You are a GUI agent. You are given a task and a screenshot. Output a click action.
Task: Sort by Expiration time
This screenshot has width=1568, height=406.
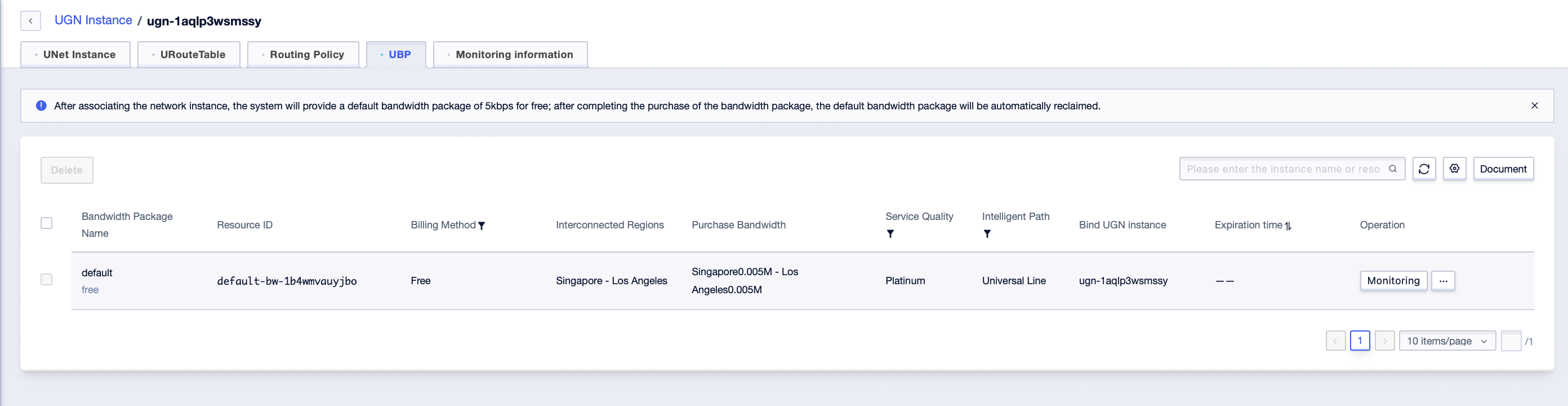coord(1288,226)
